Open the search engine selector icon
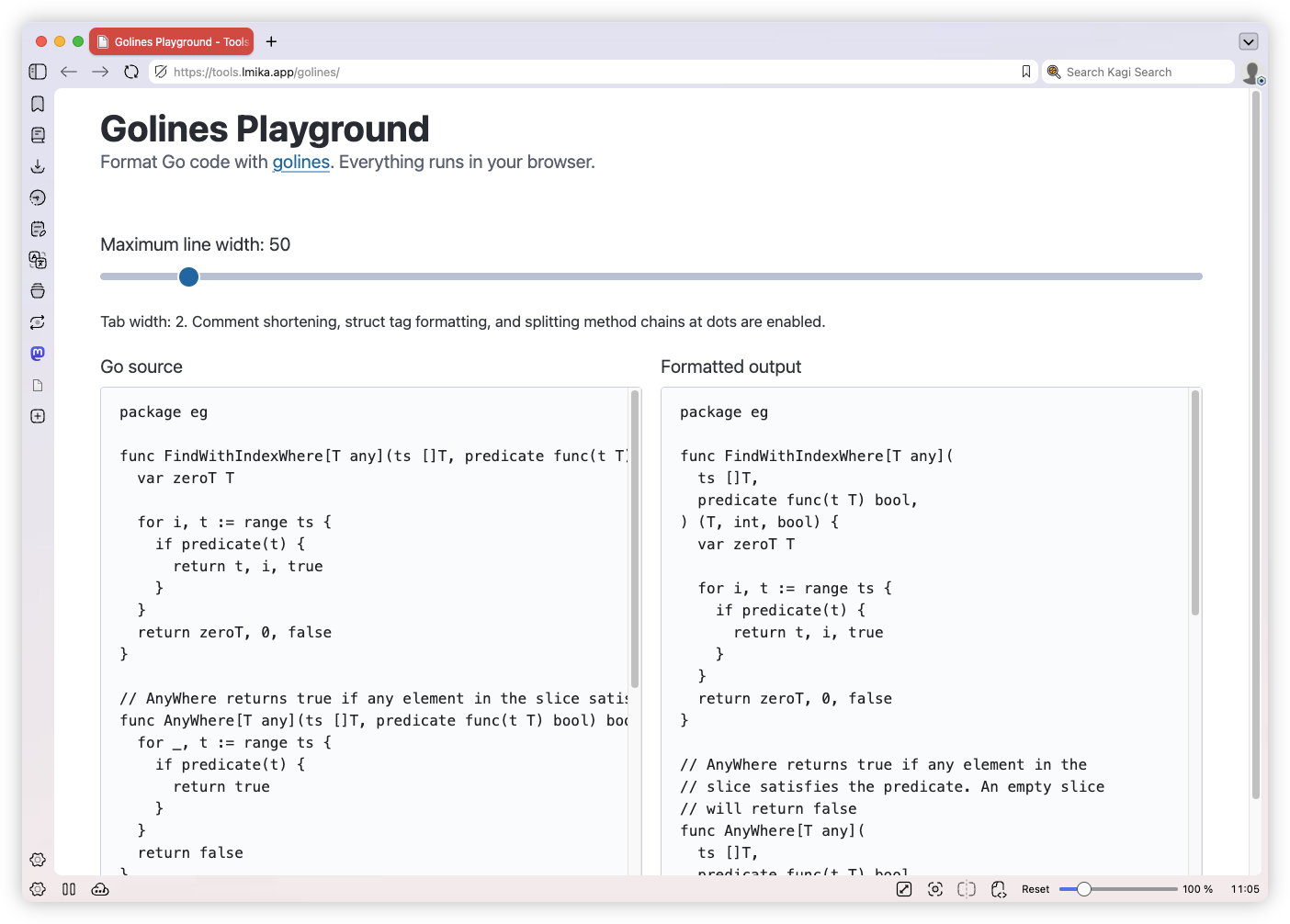Viewport: 1290px width, 924px height. [1054, 72]
